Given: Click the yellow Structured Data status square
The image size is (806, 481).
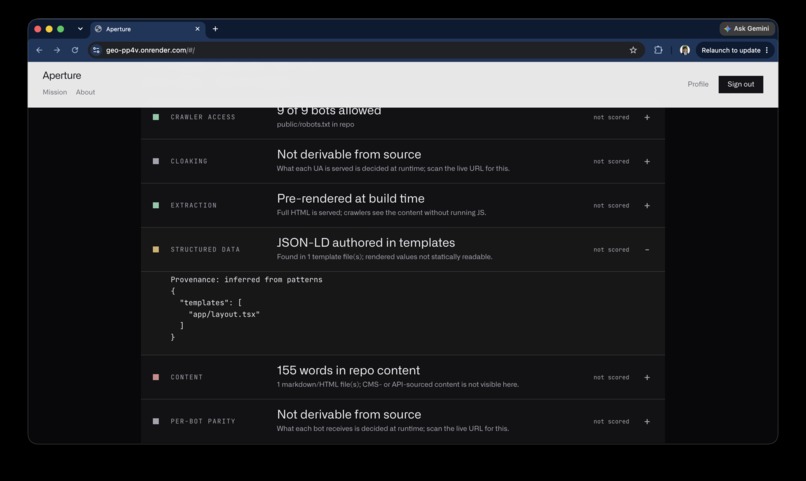Looking at the screenshot, I should tap(156, 249).
